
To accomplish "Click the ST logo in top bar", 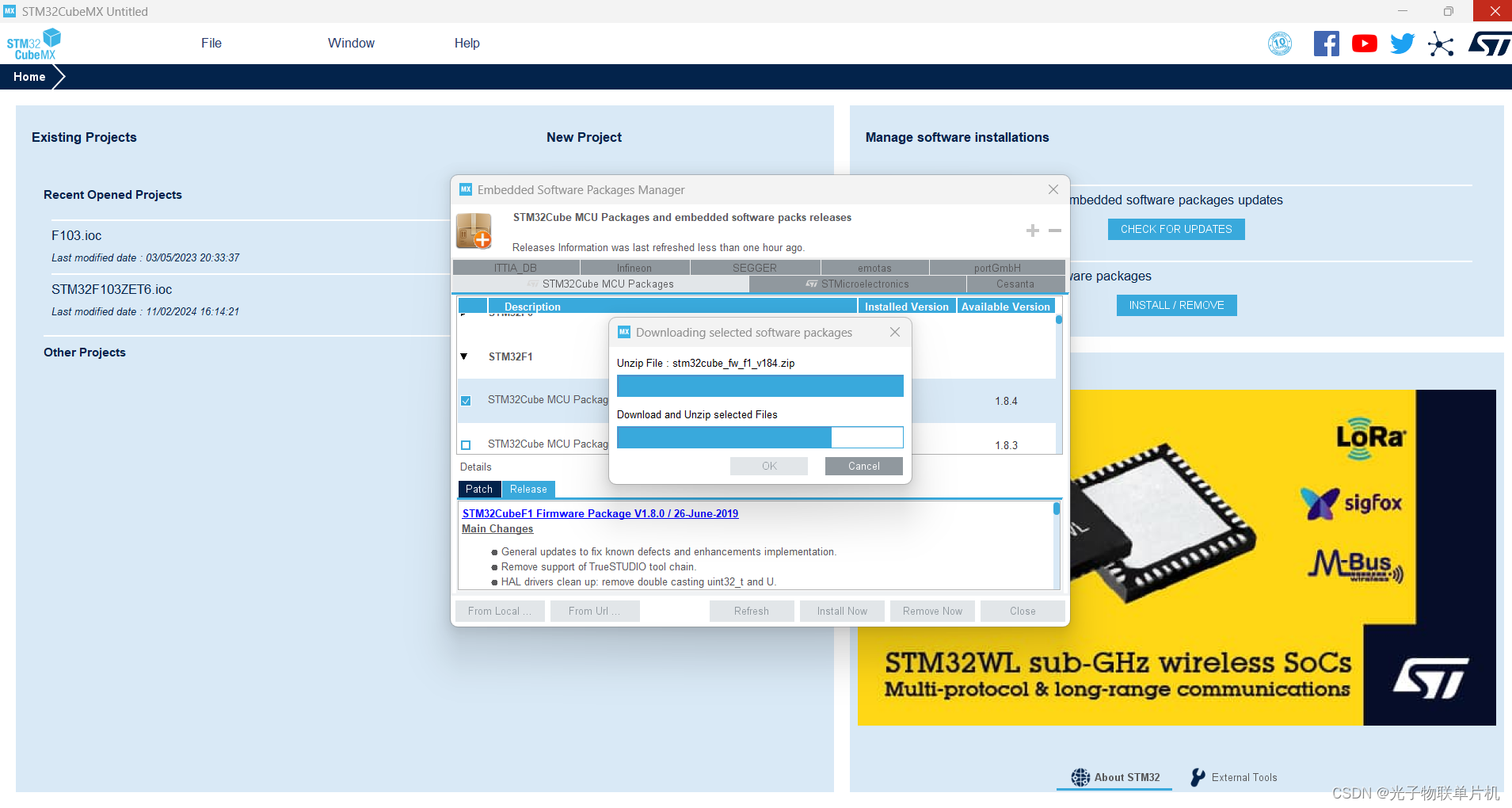I will pos(1490,44).
